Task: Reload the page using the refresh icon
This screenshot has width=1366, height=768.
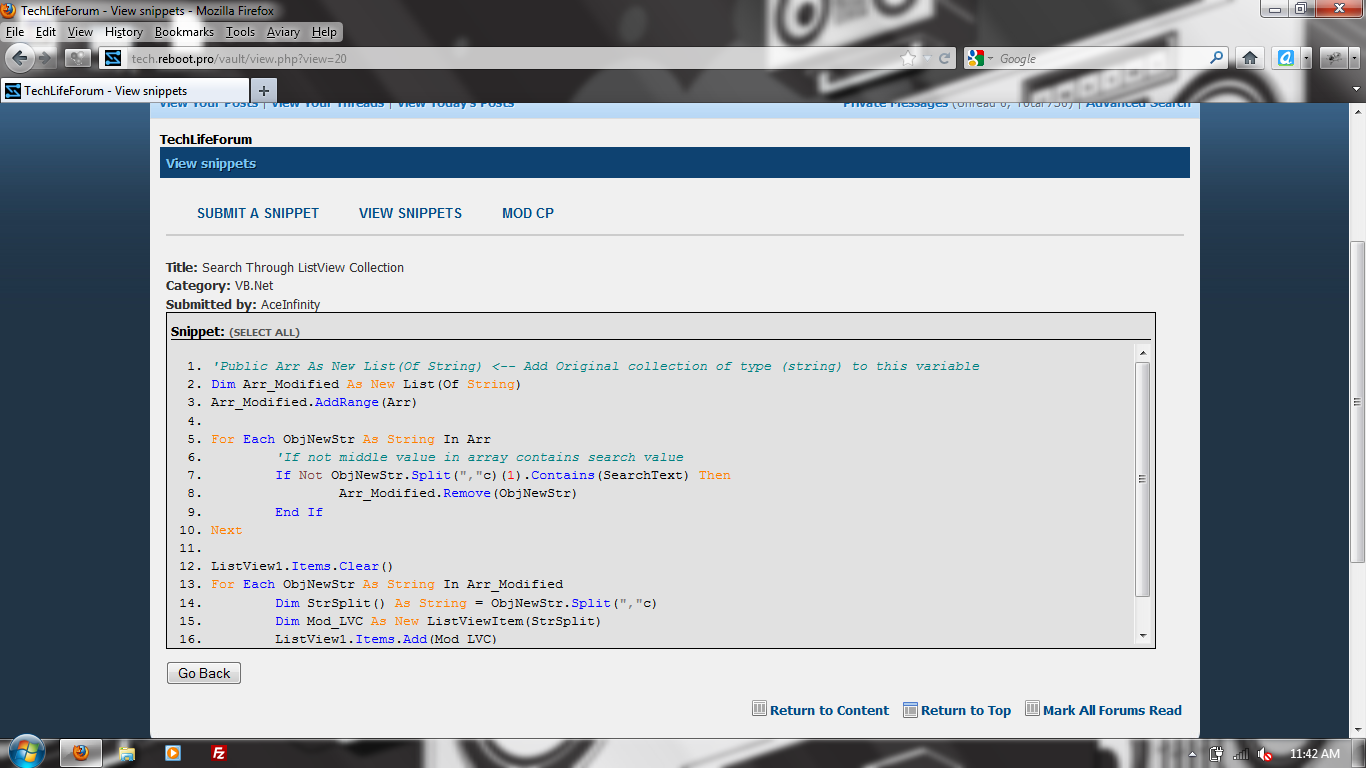Action: click(943, 59)
